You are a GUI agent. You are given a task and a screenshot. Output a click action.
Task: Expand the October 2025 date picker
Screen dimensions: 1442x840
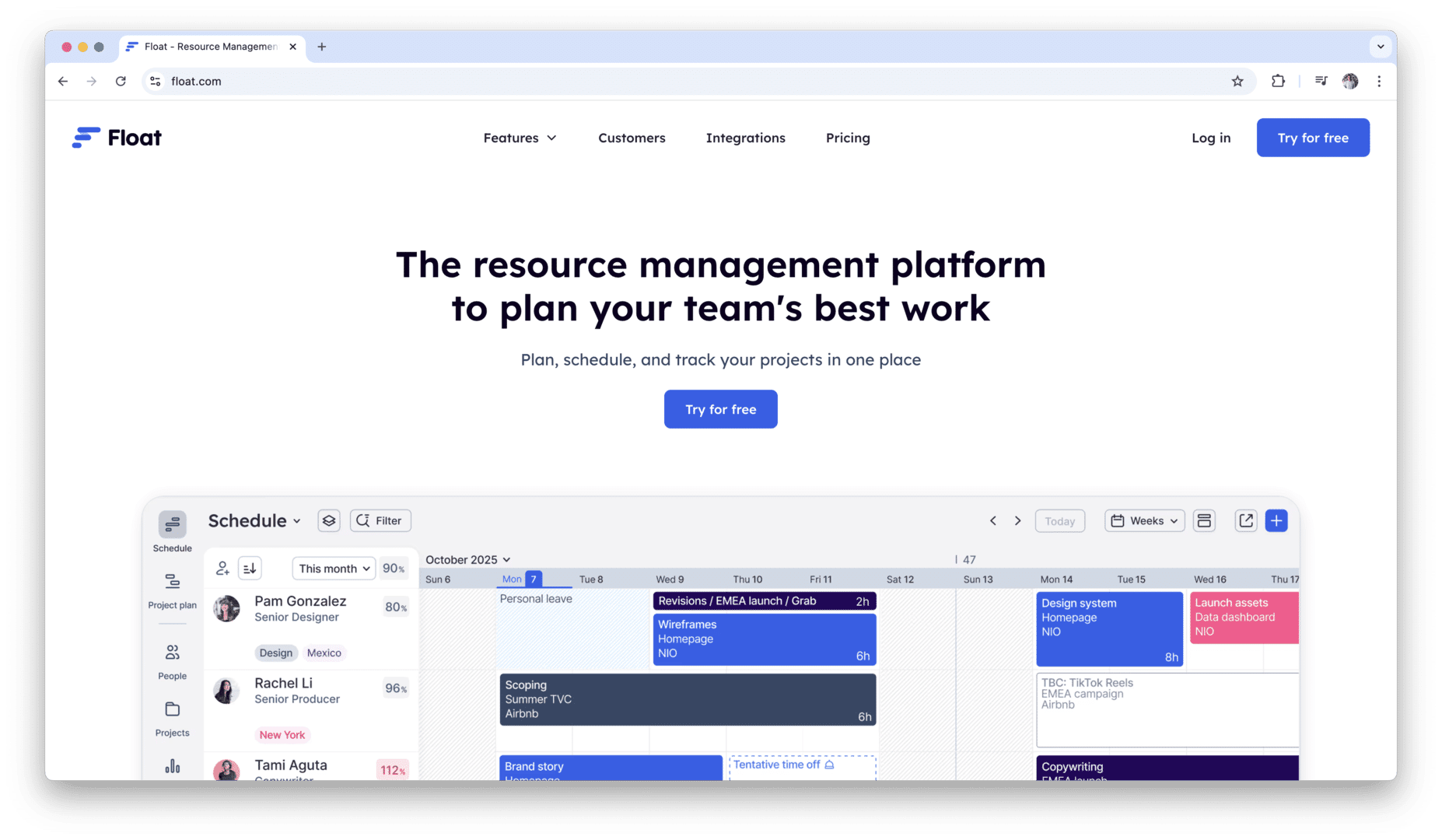point(467,560)
